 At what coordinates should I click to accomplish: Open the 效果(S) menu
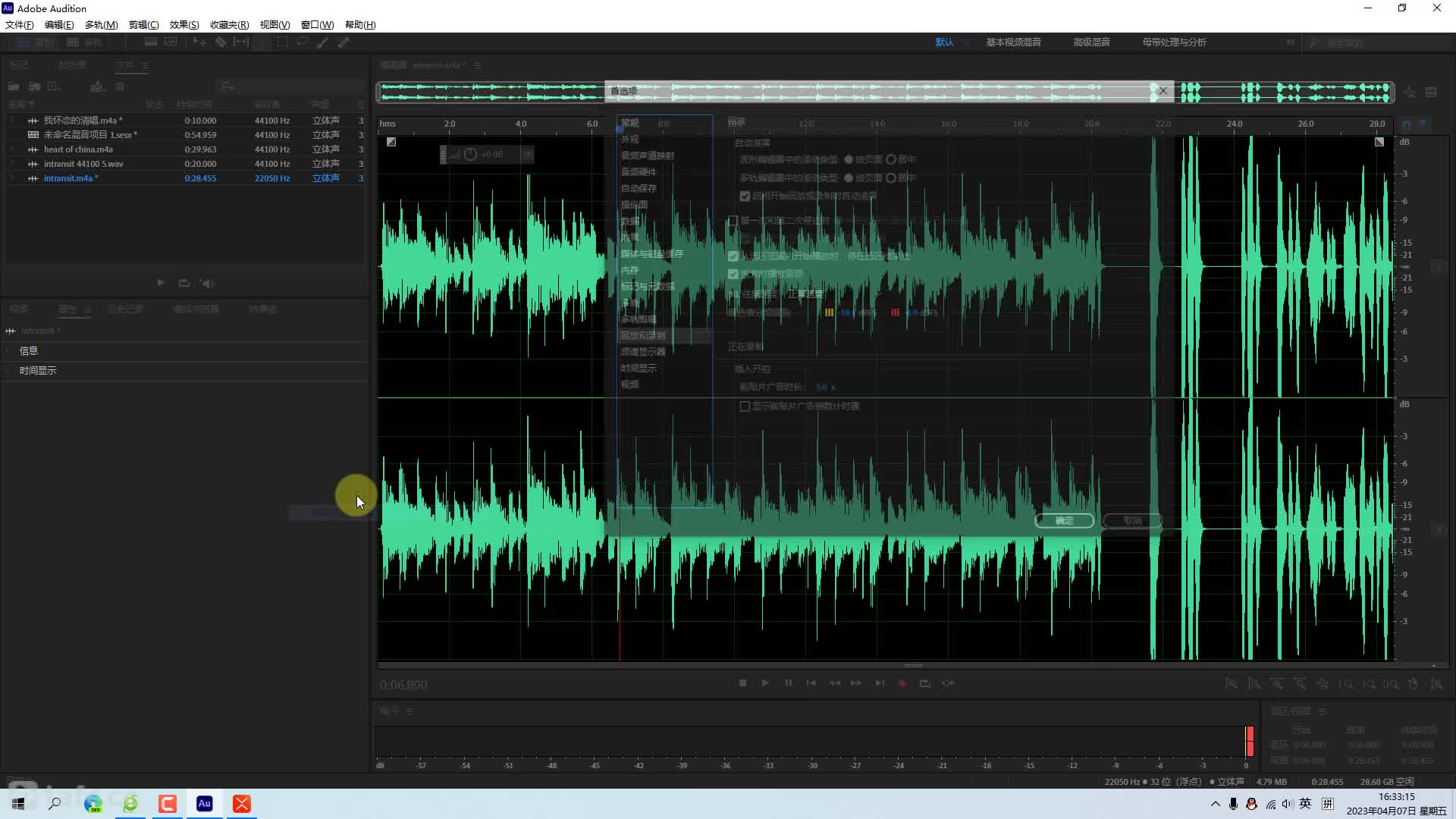[x=184, y=24]
